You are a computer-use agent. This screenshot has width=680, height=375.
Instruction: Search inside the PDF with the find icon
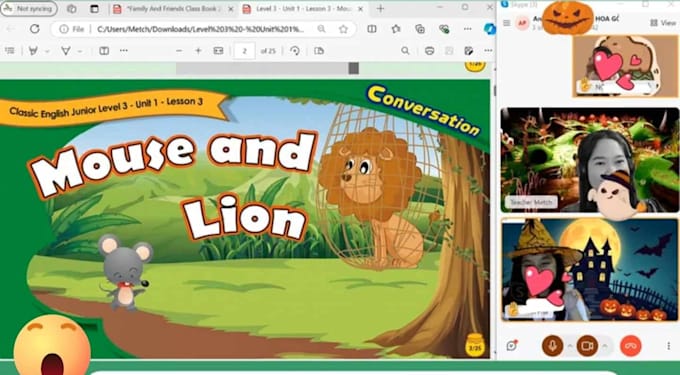point(405,51)
